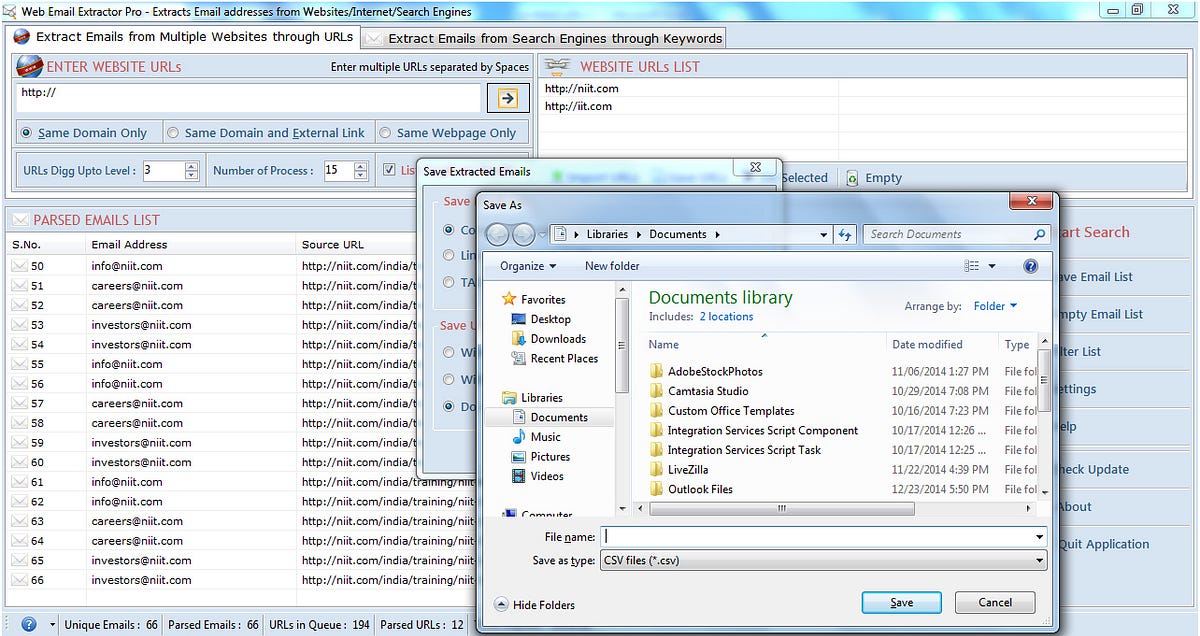Toggle the checkbox beside Number of Process
Viewport: 1200px width, 636px height.
pyautogui.click(x=389, y=170)
